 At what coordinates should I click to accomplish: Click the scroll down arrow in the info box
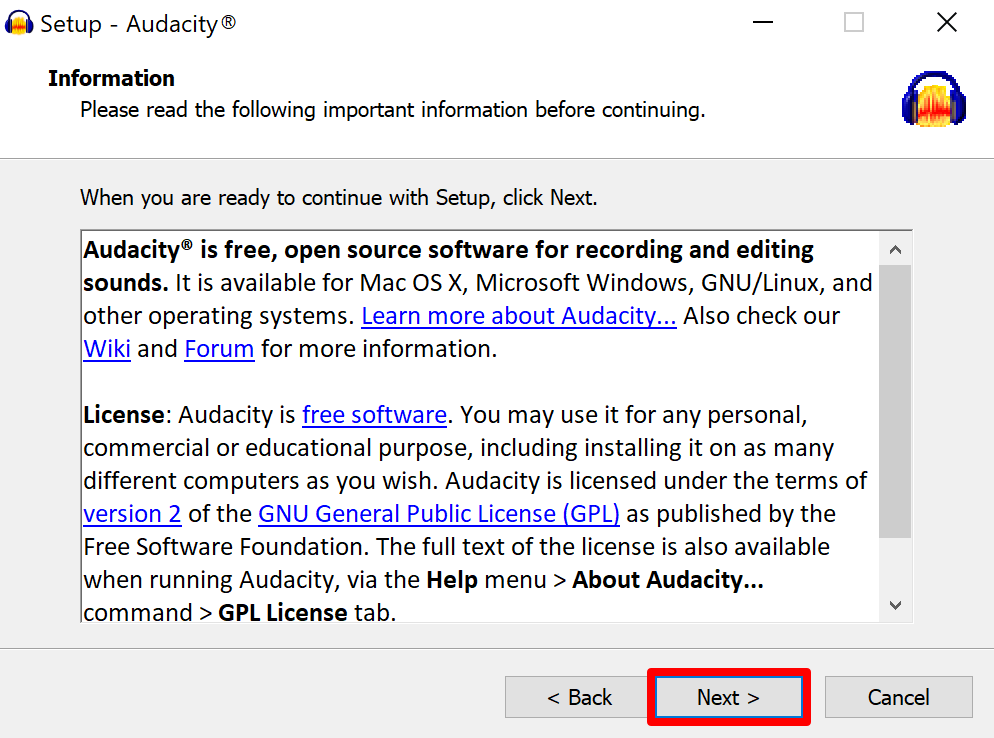(895, 605)
